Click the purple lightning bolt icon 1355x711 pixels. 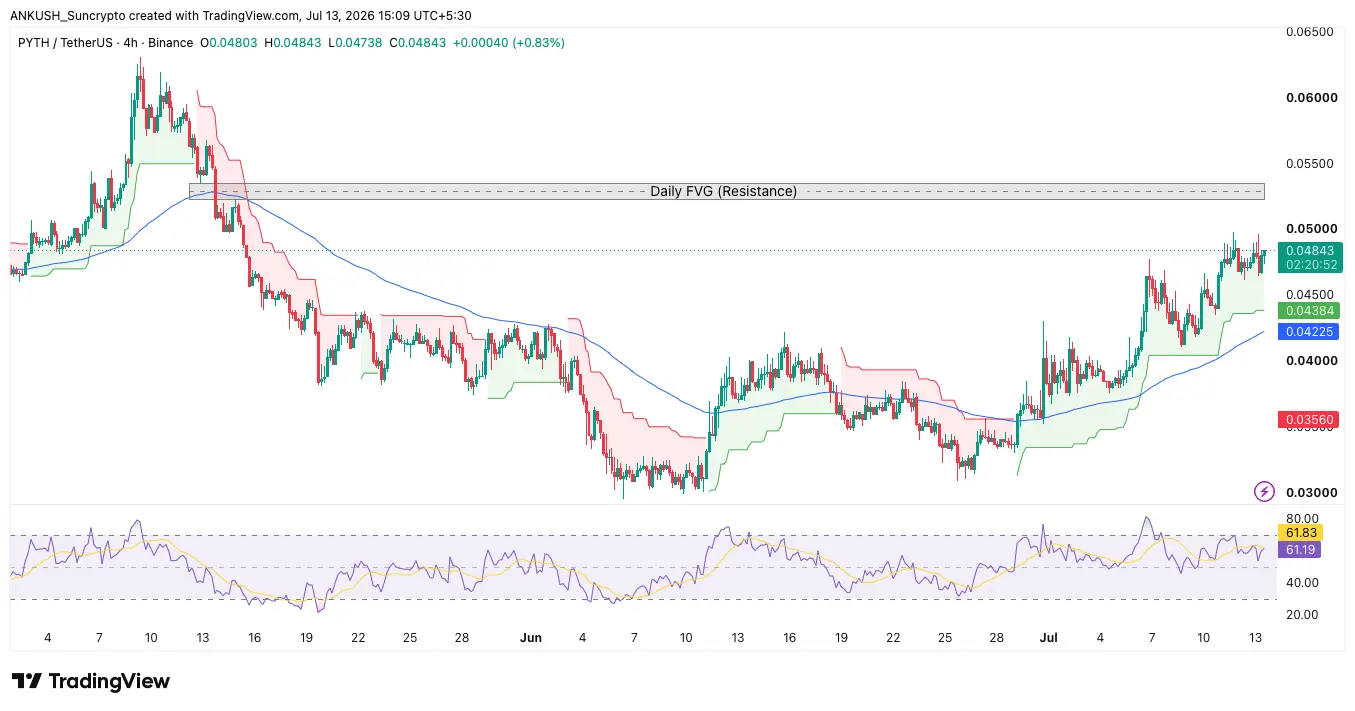tap(1264, 491)
